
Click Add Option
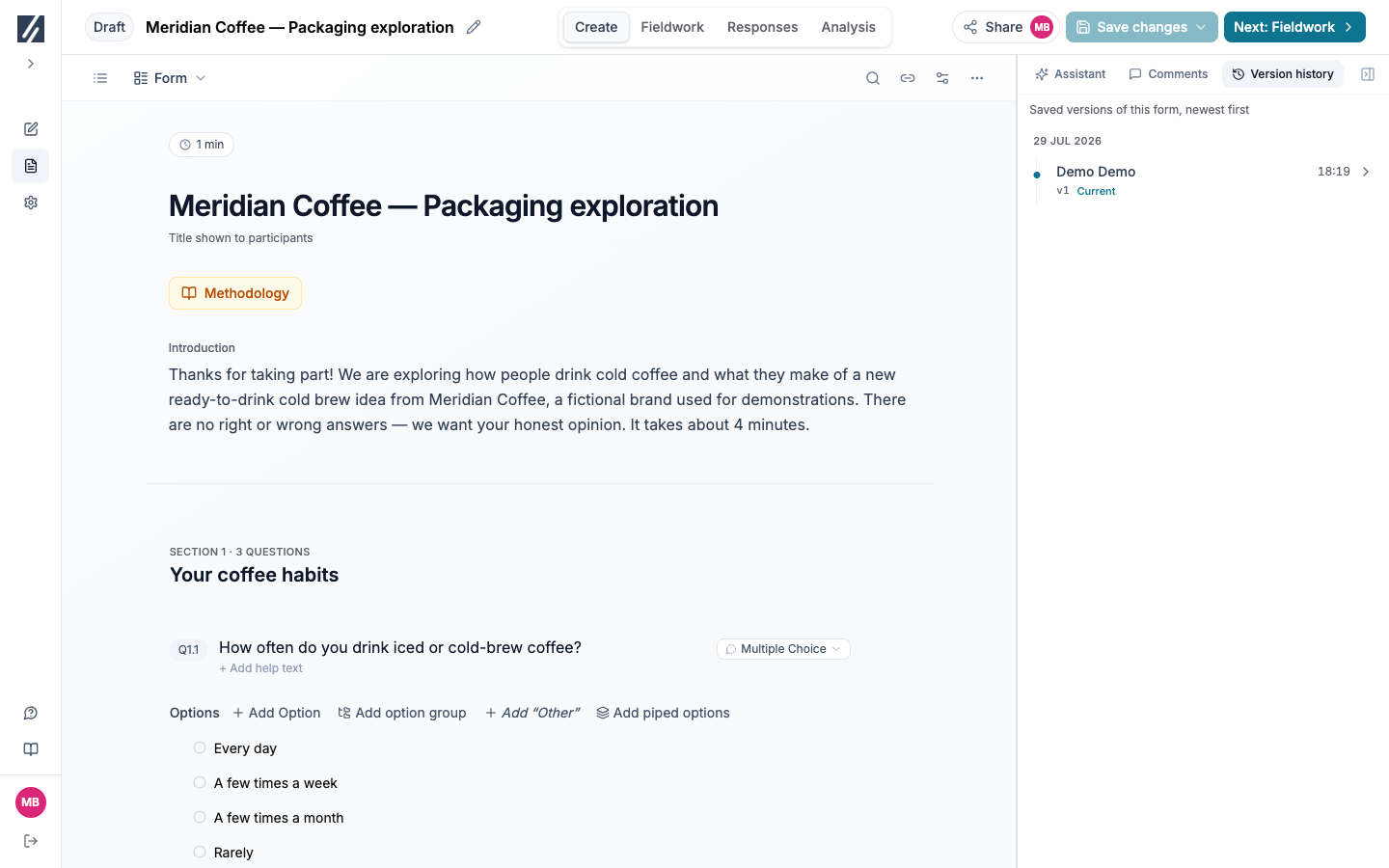tap(277, 713)
